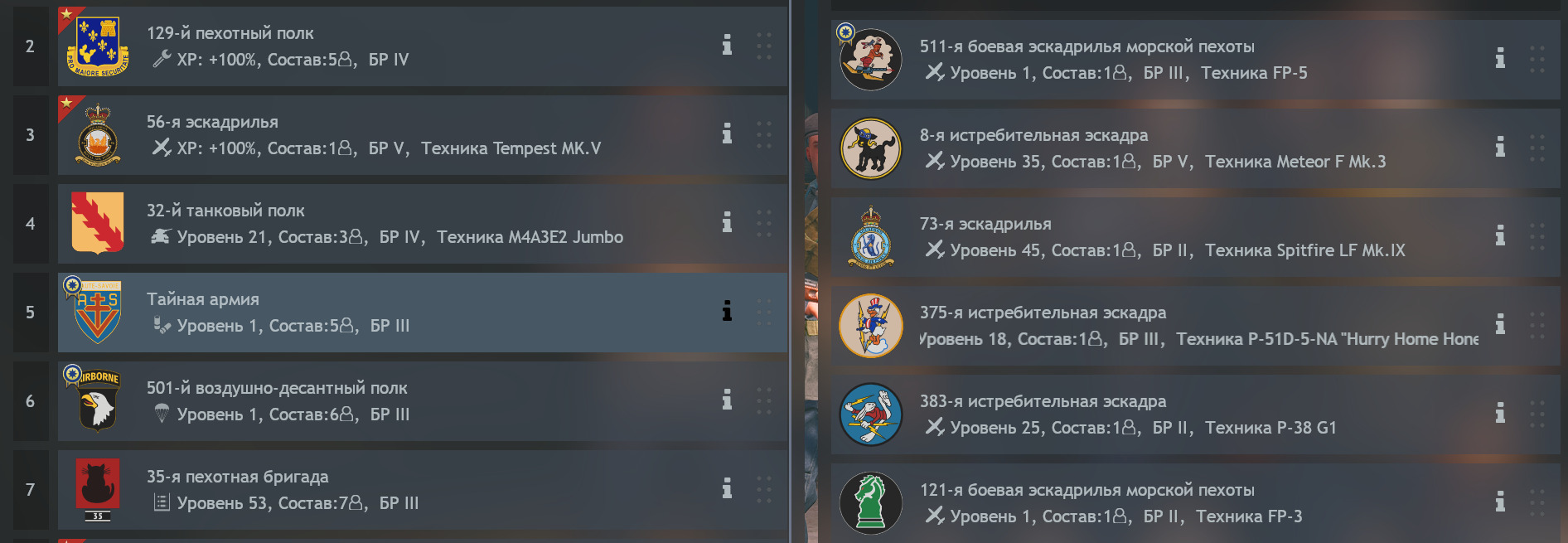Select the Тайная армия squad row
This screenshot has height=543, width=1568.
click(423, 313)
